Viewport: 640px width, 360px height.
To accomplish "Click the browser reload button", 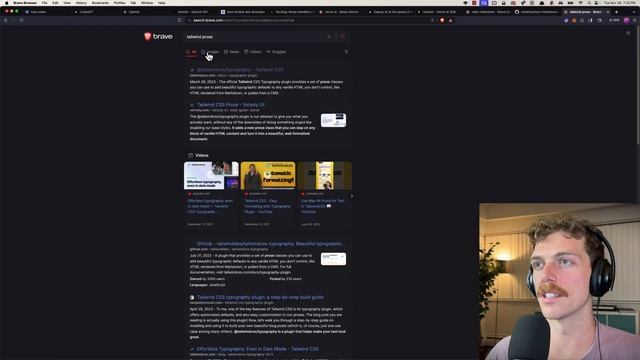I will coord(21,20).
